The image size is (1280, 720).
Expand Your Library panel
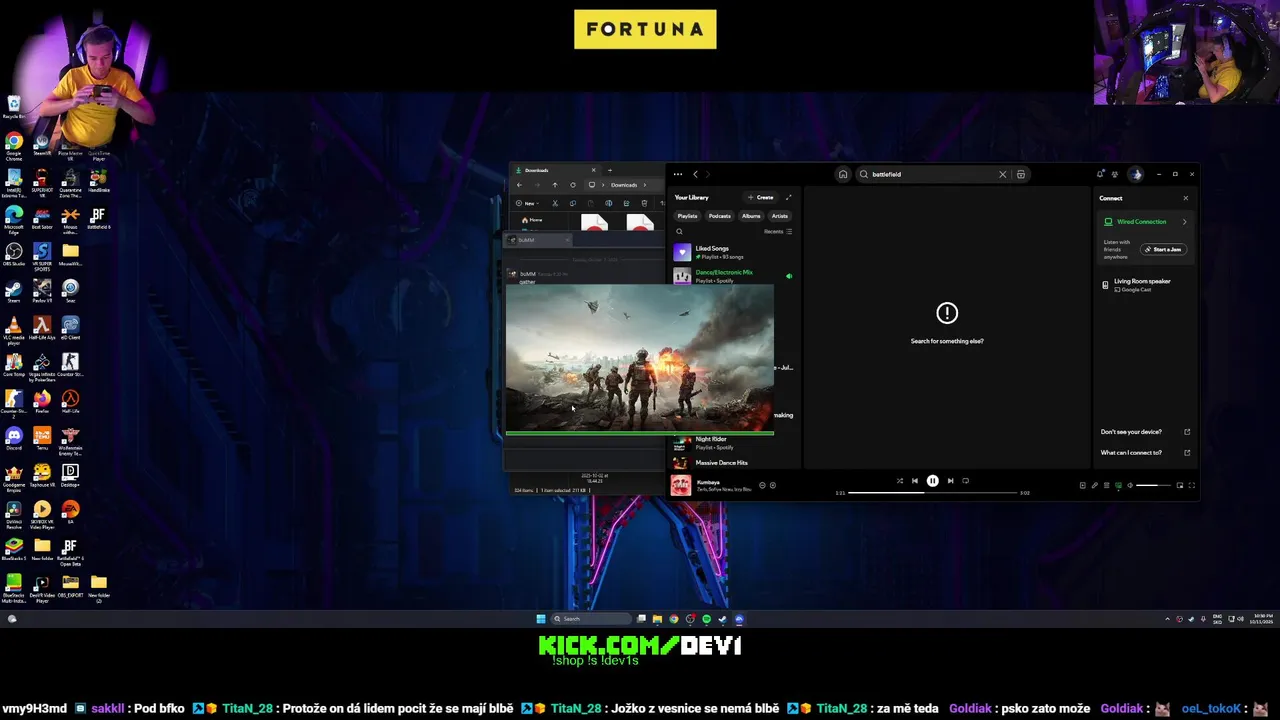pyautogui.click(x=788, y=197)
